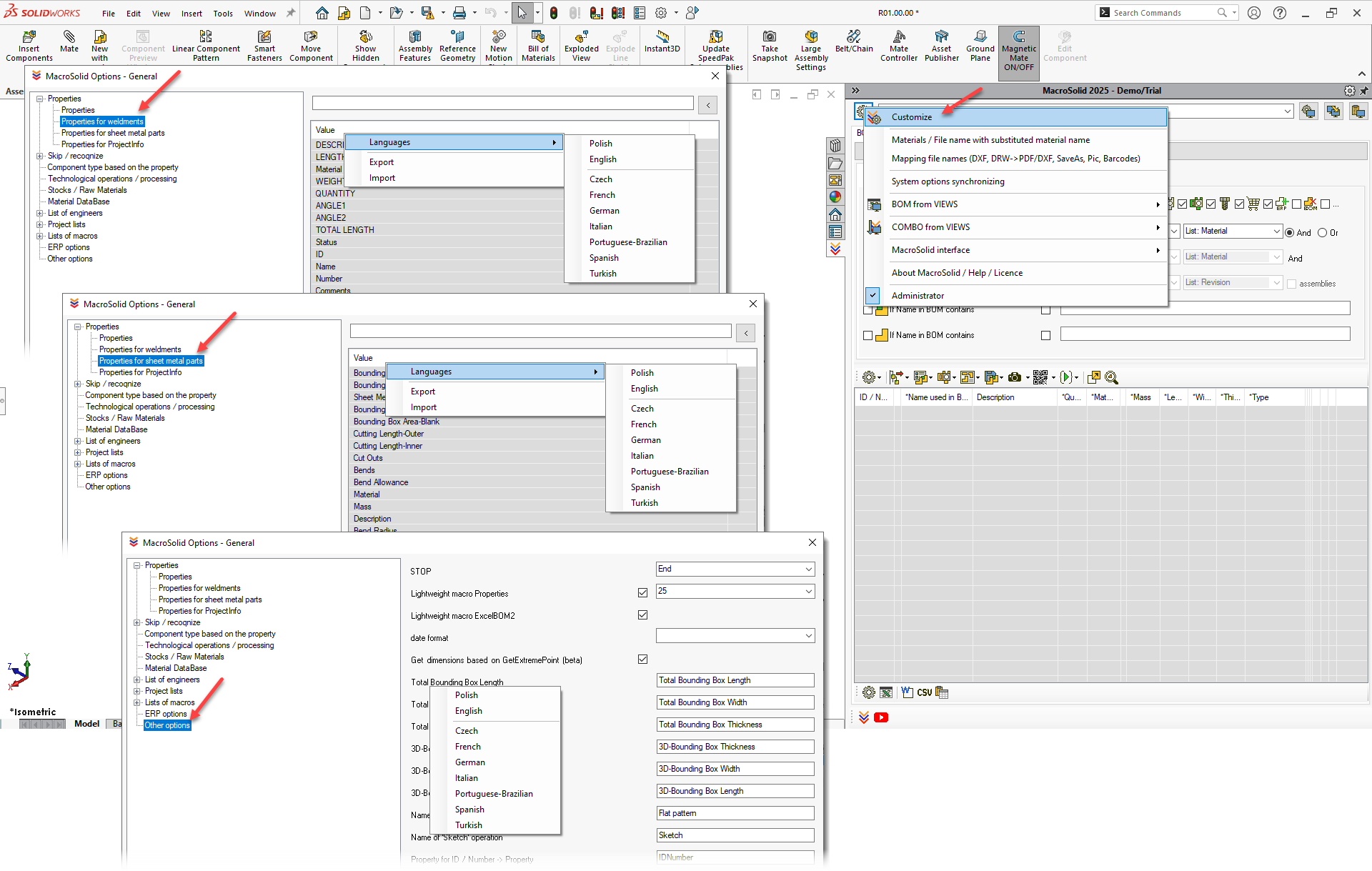This screenshot has height=871, width=1372.
Task: Toggle the Lightweight macro Properties checkbox
Action: coord(642,592)
